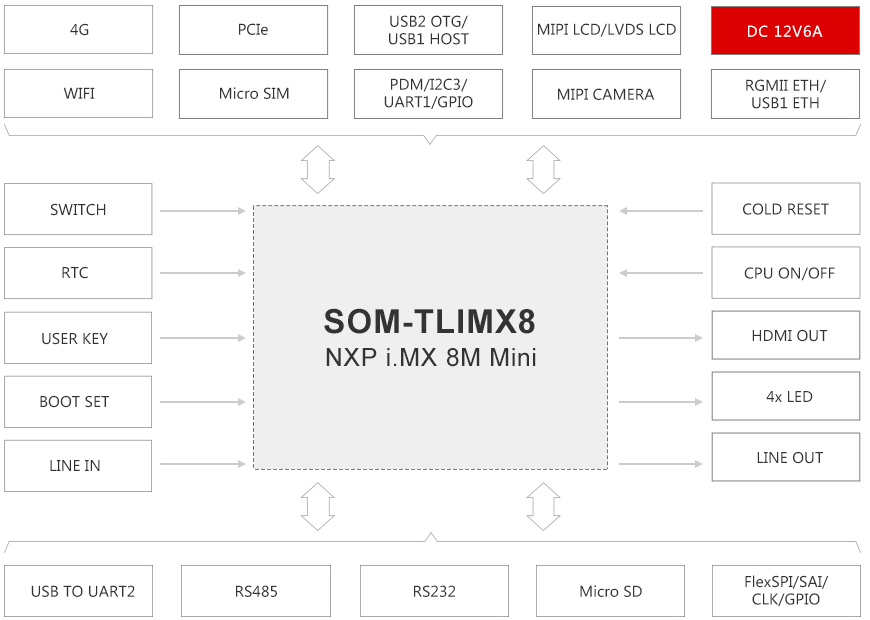Click the red DC 12V6A block
This screenshot has width=870, height=620.
[x=785, y=30]
